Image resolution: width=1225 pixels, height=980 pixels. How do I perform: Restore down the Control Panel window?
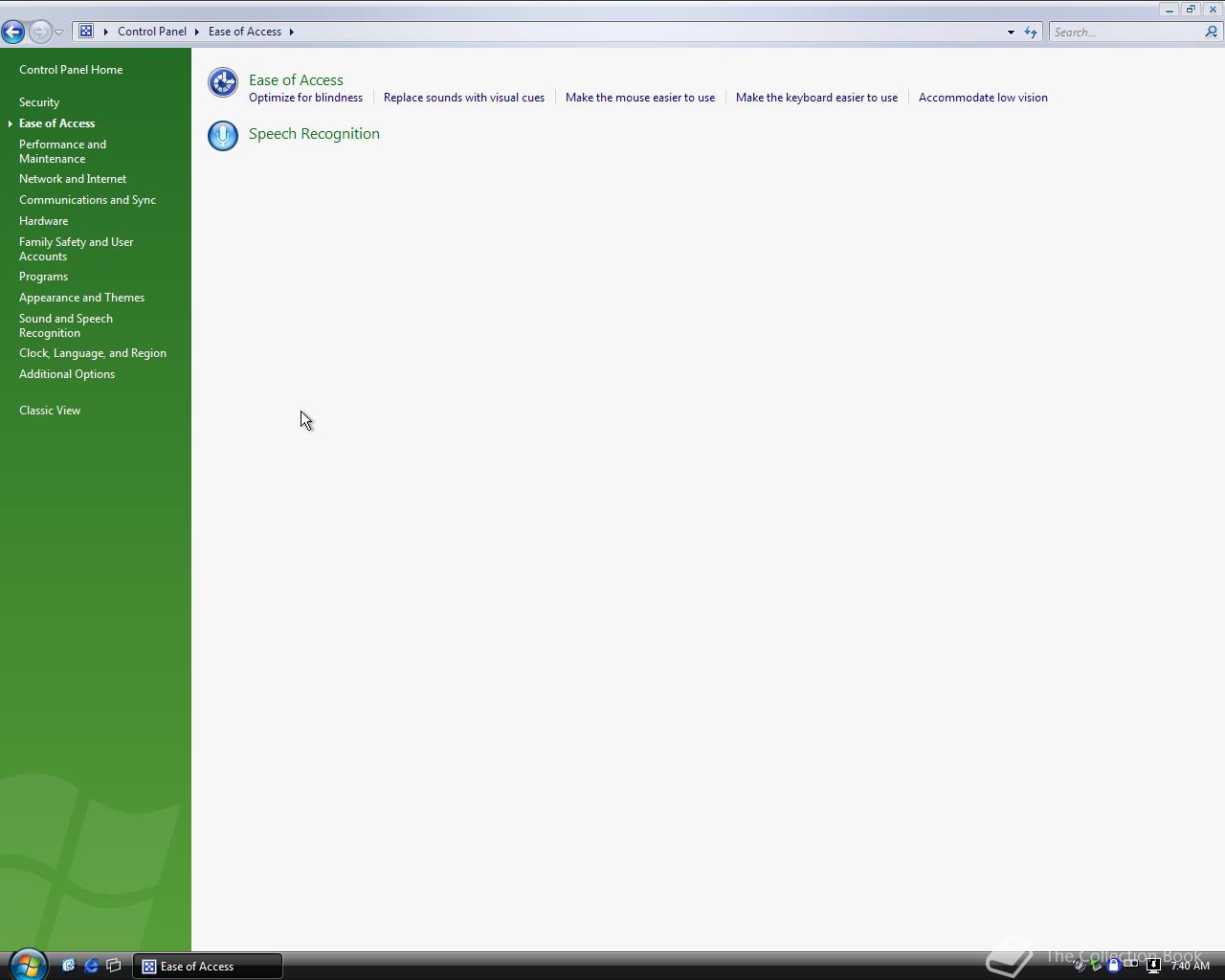coord(1191,9)
